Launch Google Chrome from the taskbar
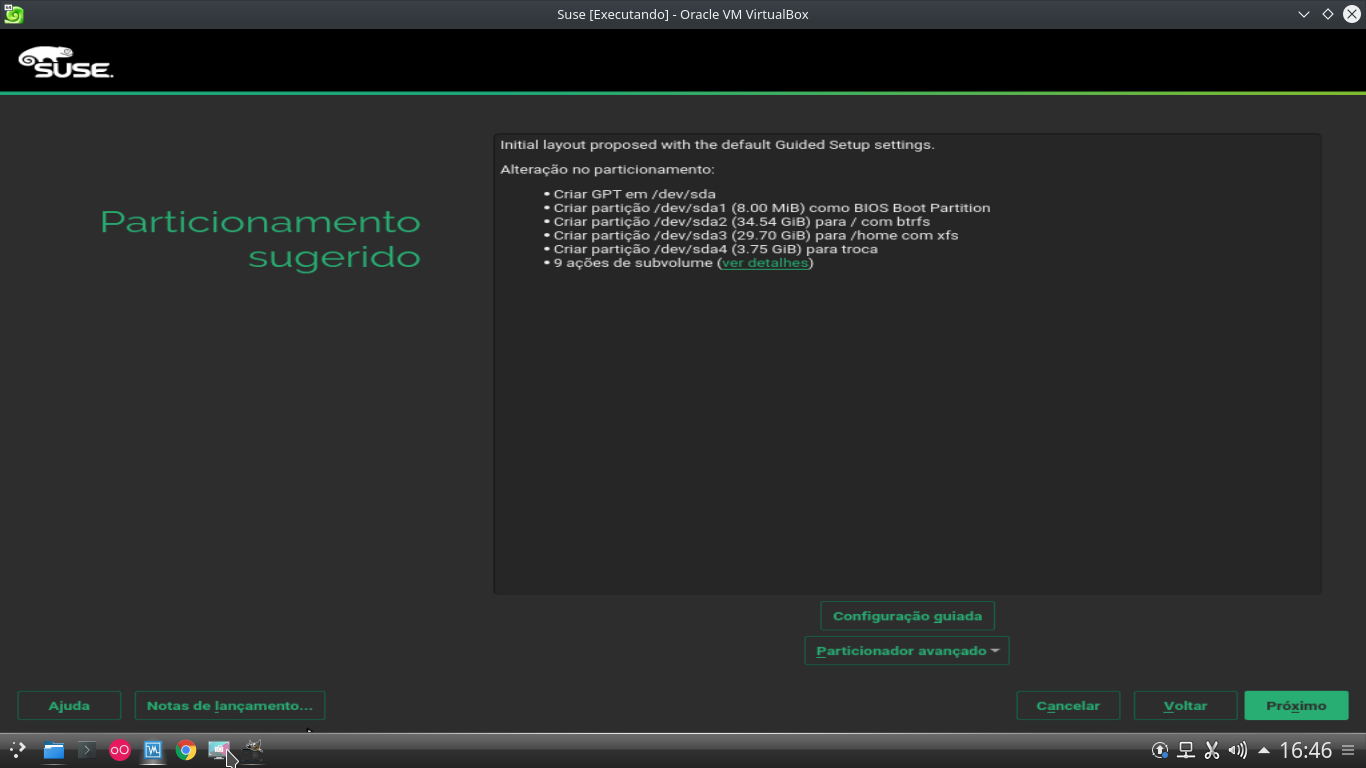Screen dimensions: 1366x768 (185, 750)
